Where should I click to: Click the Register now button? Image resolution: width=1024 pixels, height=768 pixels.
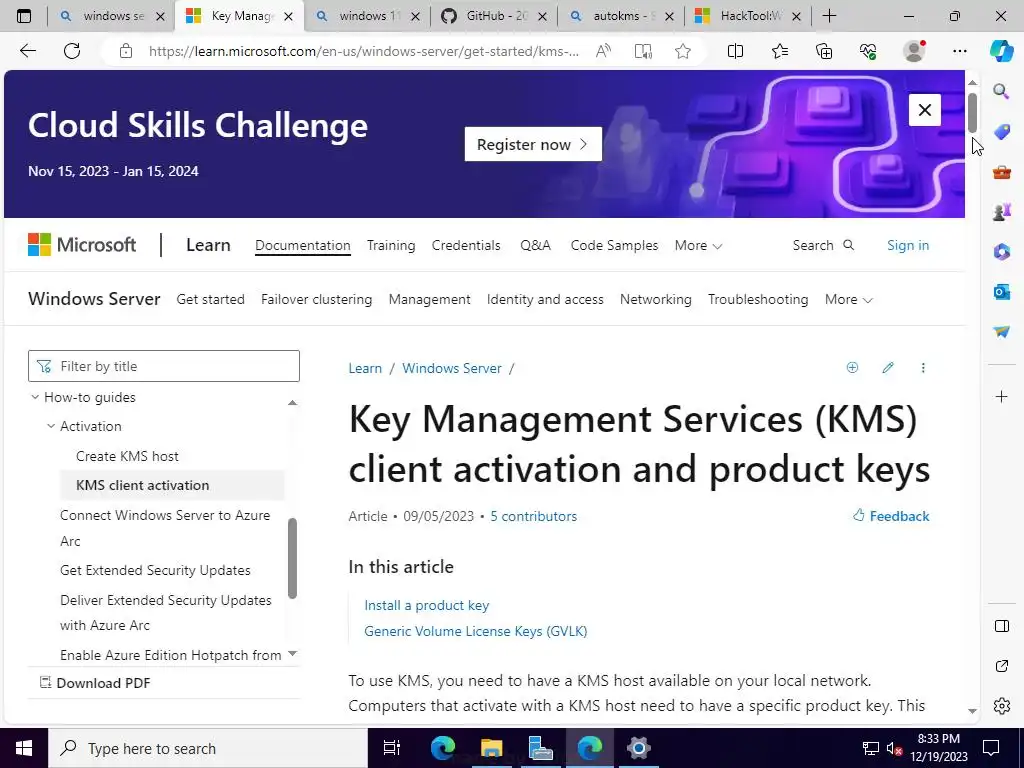click(x=533, y=144)
